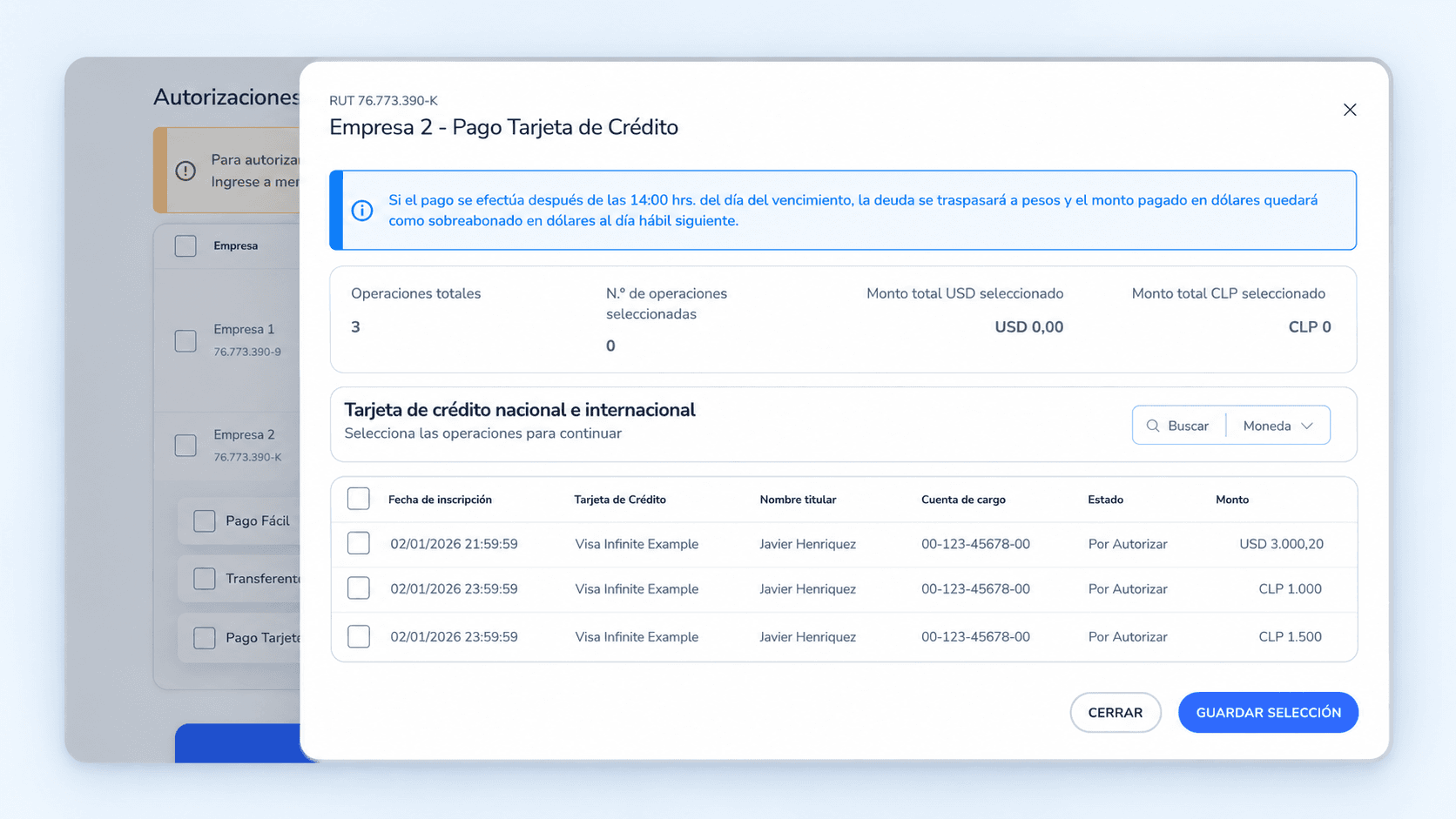Click the amount CLP 1.500
Viewport: 1456px width, 819px height.
pyautogui.click(x=1290, y=637)
